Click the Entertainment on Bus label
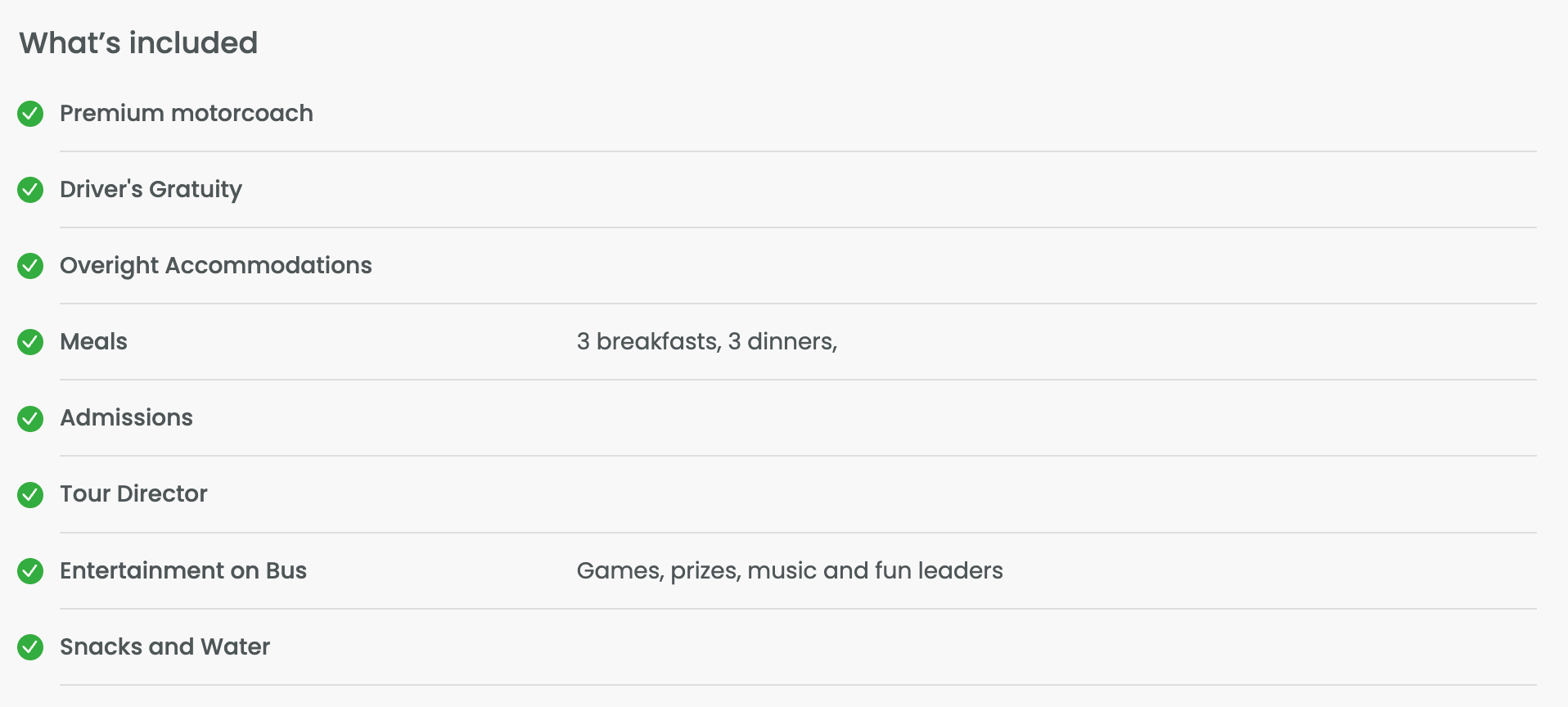The image size is (1568, 707). click(182, 570)
